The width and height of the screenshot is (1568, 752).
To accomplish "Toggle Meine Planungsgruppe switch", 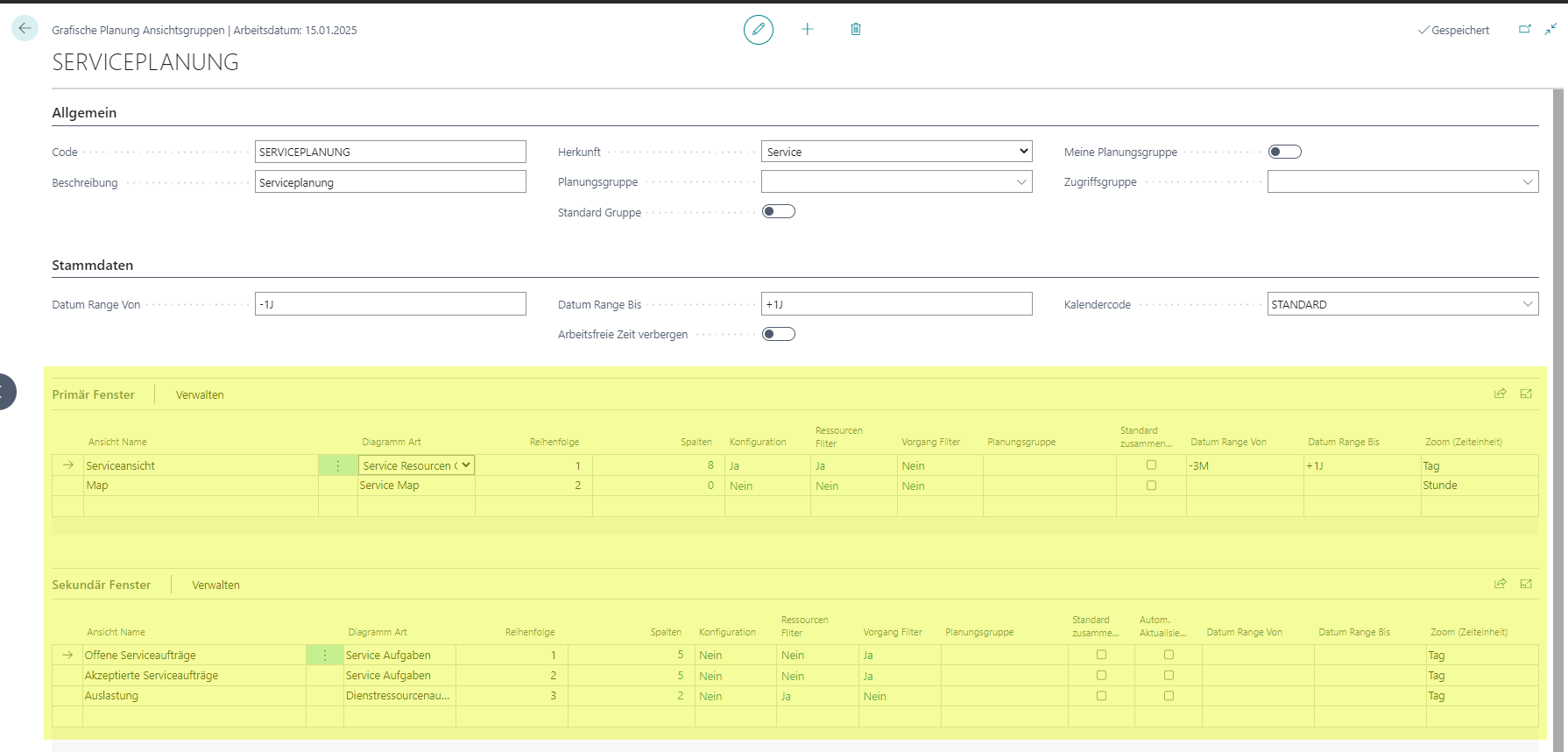I will tap(1285, 152).
